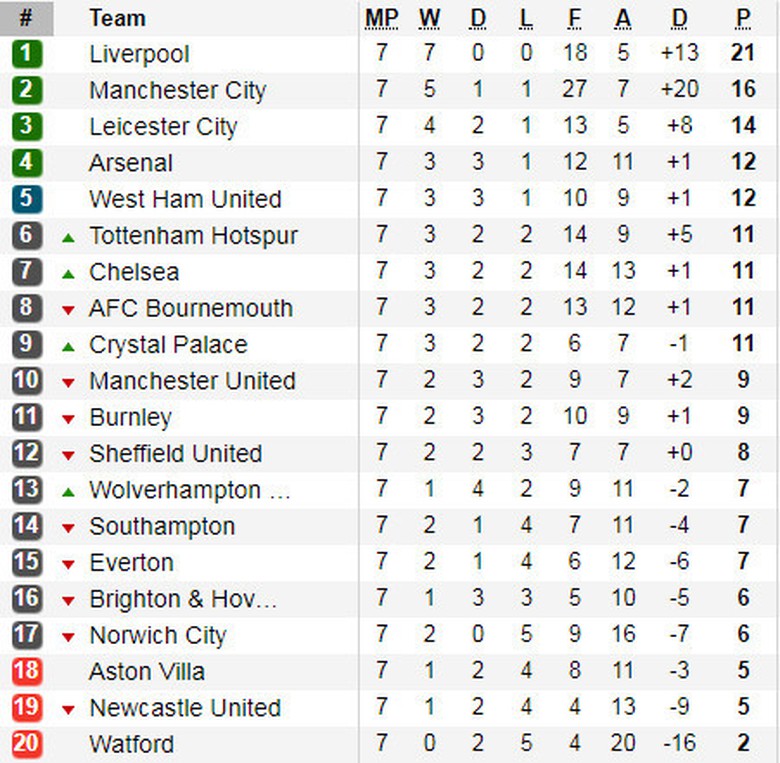
Task: Open the Leicester City team link
Action: point(163,127)
